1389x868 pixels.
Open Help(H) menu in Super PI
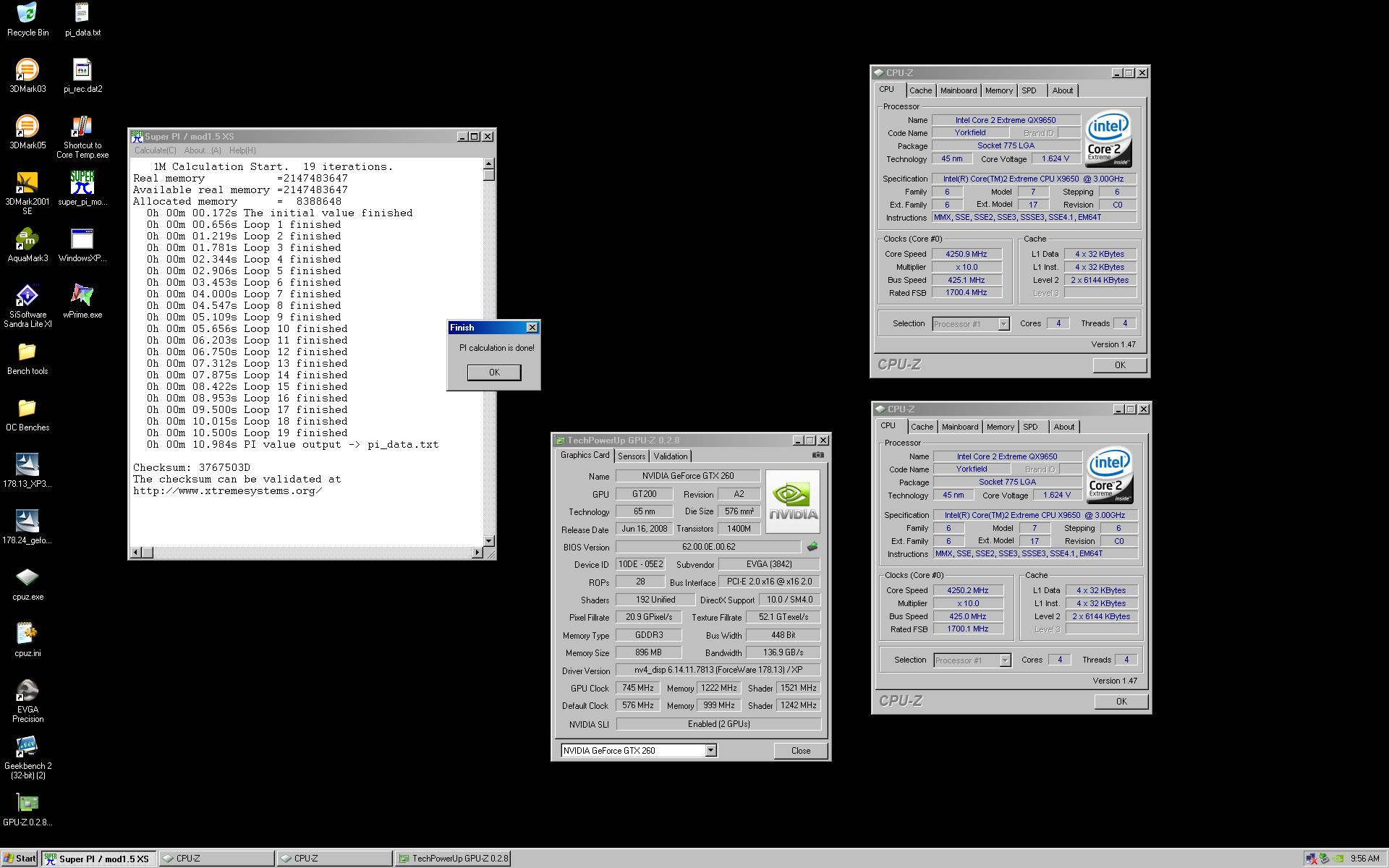coord(242,150)
